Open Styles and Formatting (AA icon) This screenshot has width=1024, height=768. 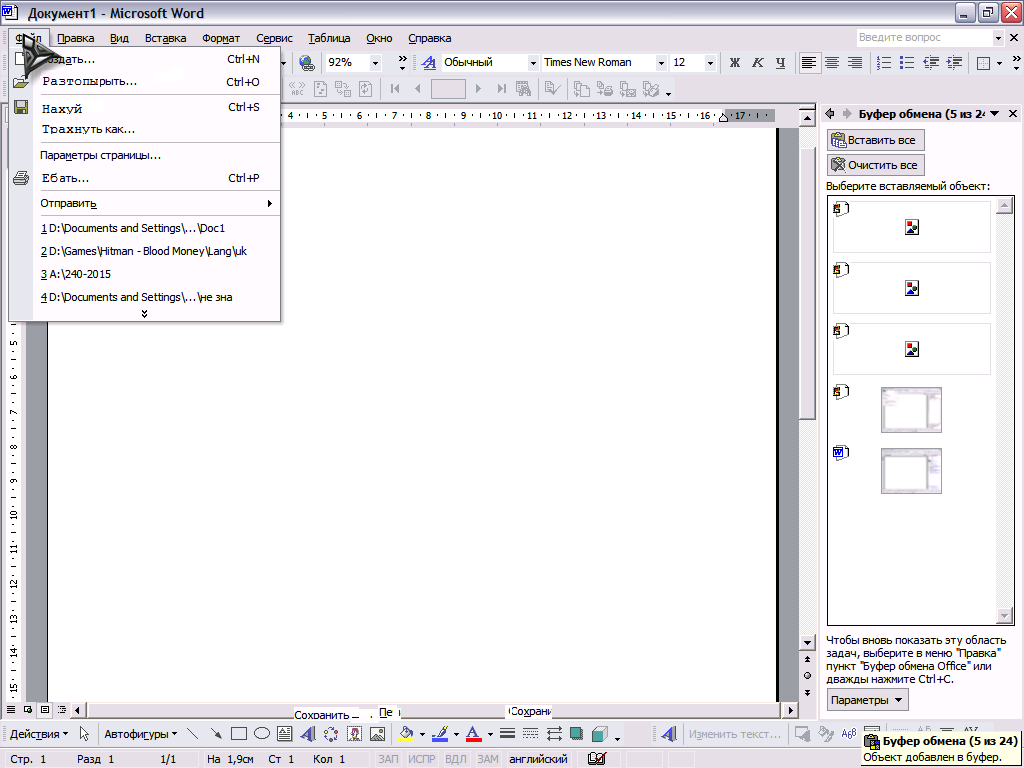tap(428, 63)
